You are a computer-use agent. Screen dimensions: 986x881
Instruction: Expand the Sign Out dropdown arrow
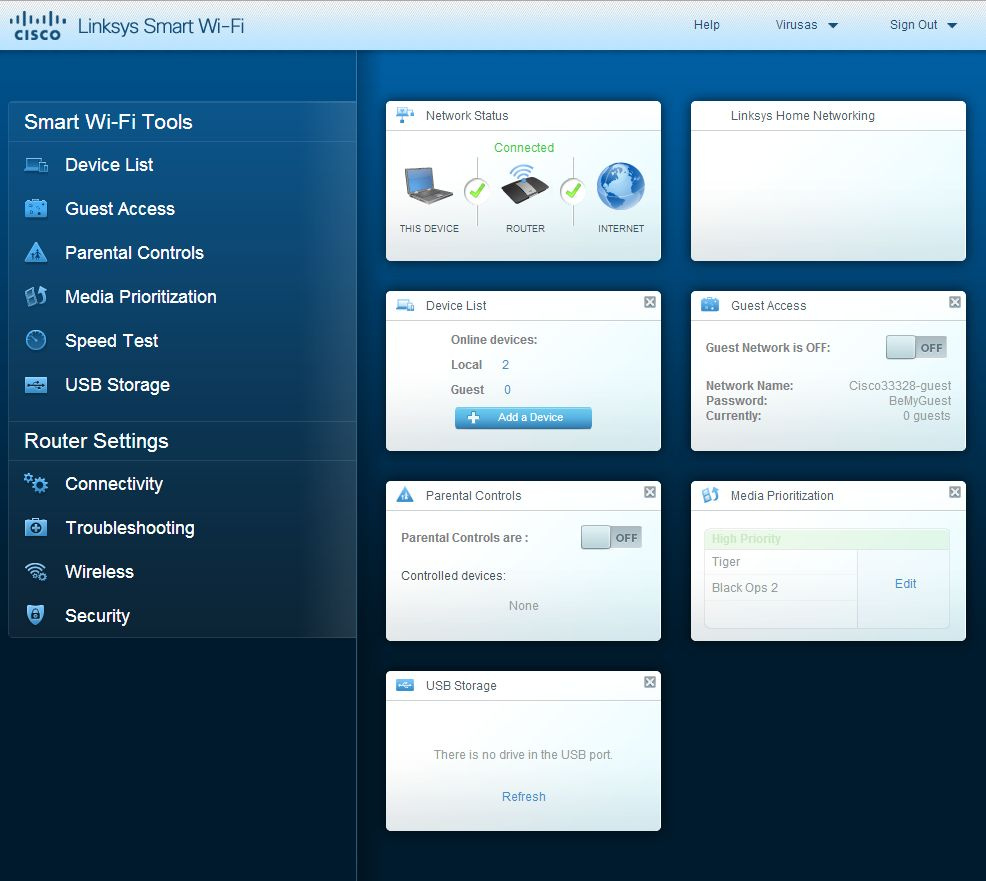tap(952, 26)
